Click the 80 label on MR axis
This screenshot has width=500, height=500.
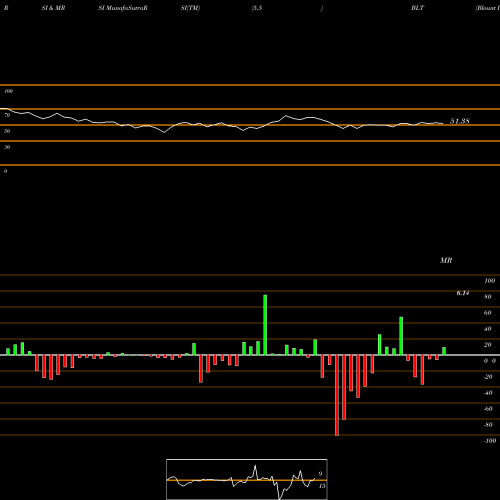click(488, 297)
